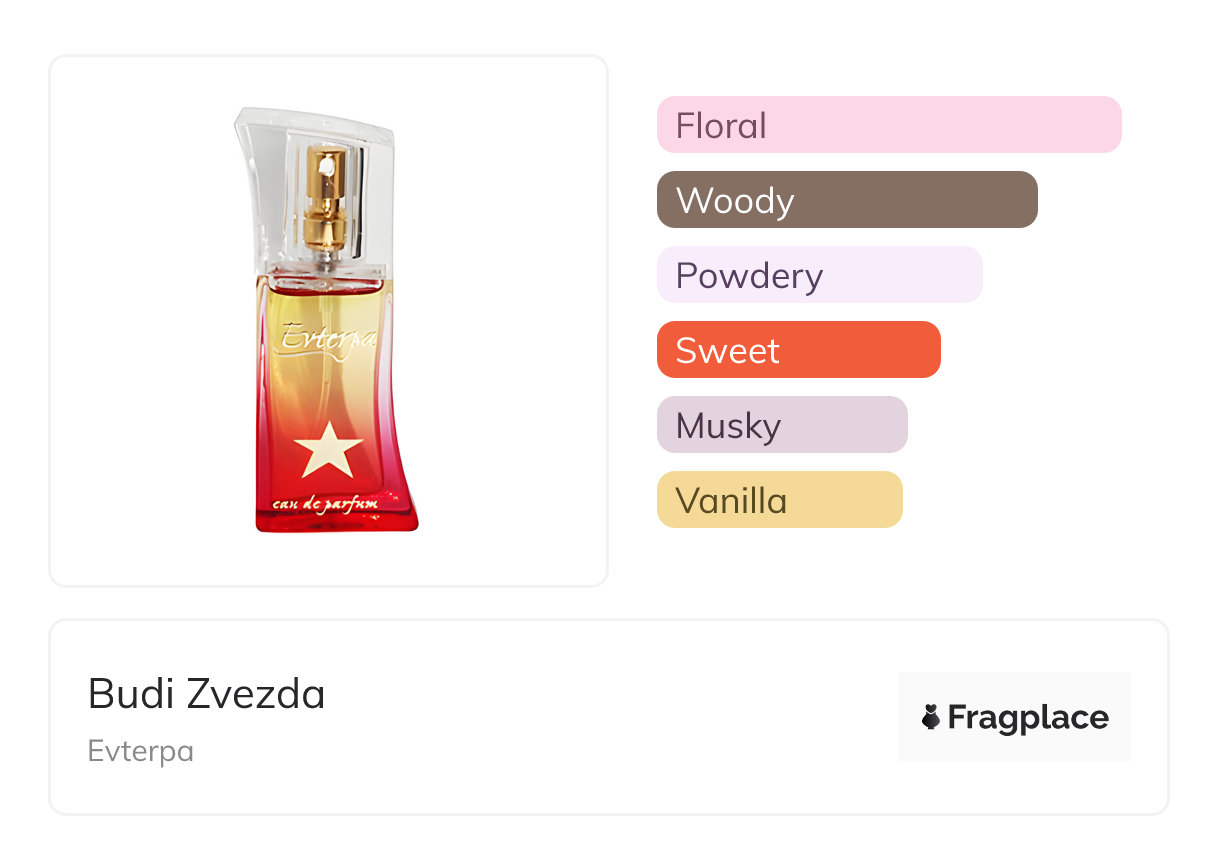Open the Budi Zvezda perfume title
This screenshot has width=1218, height=864.
206,693
